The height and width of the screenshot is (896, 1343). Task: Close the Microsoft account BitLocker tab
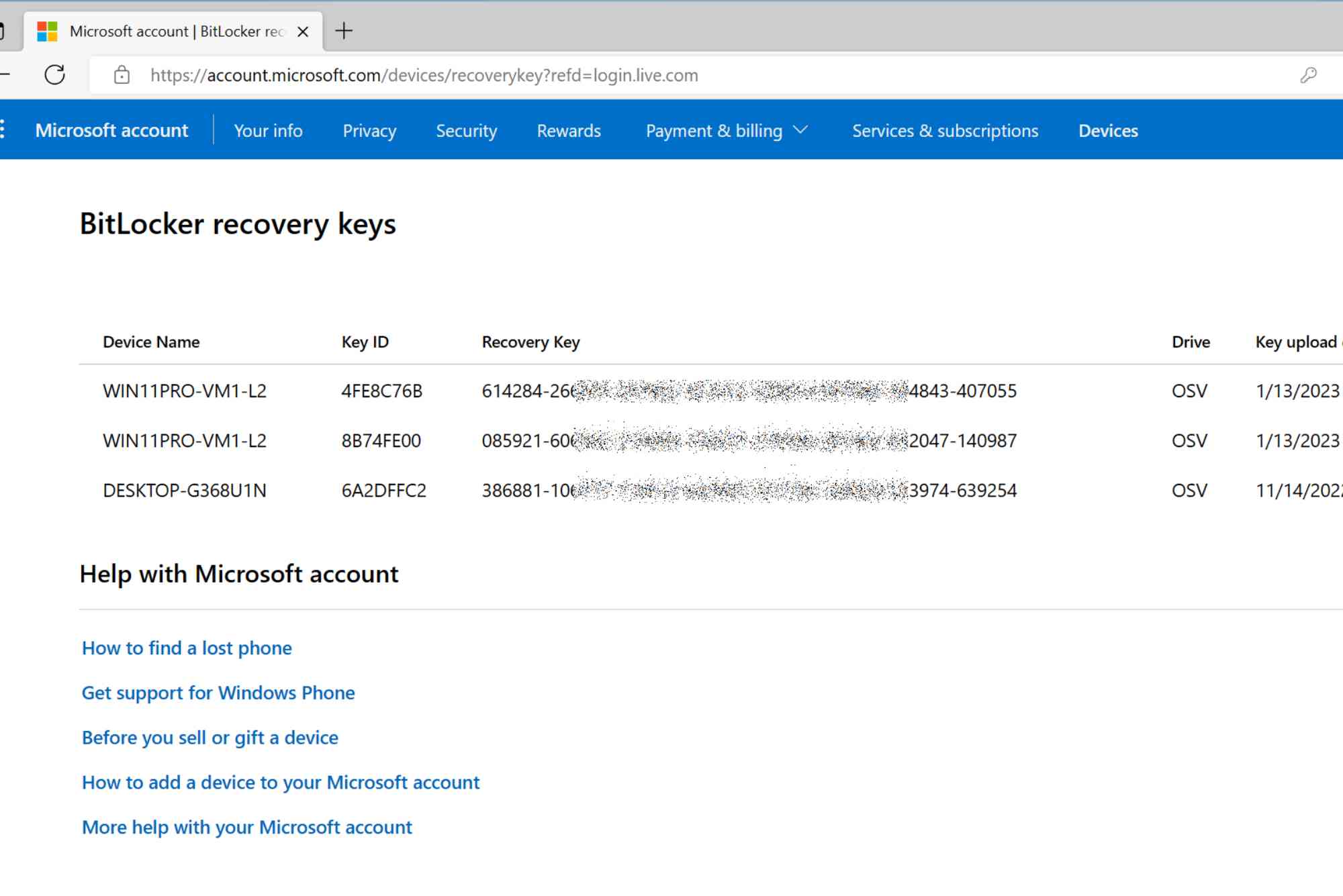303,32
